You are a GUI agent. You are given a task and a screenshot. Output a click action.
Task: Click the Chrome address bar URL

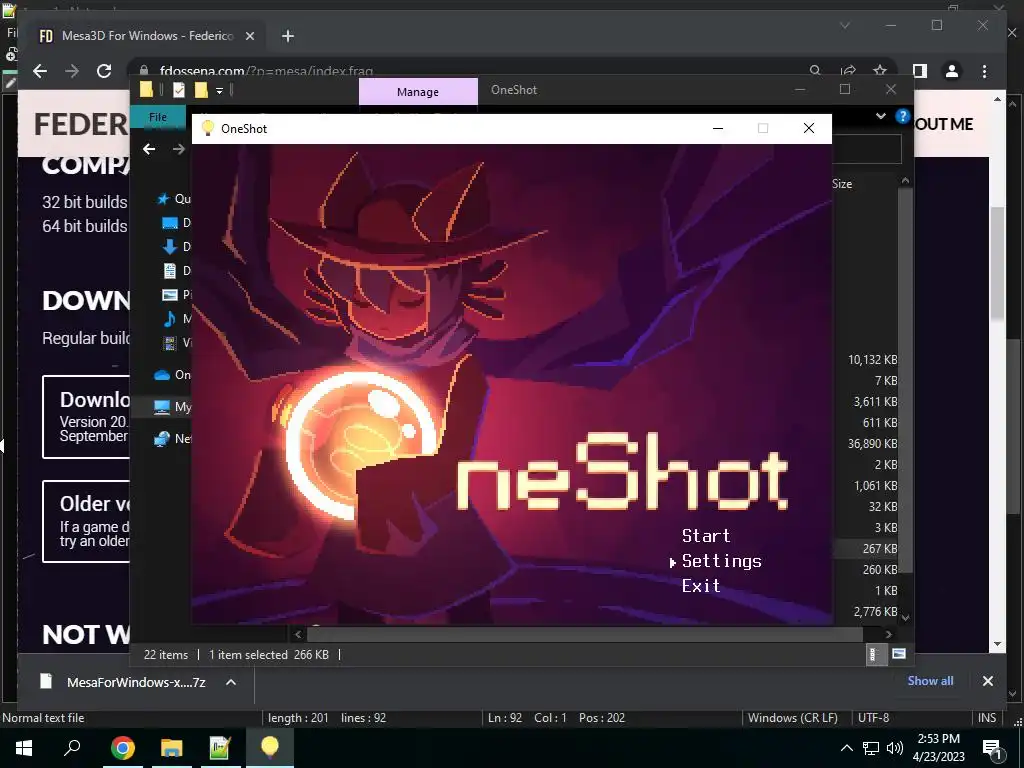pyautogui.click(x=266, y=71)
